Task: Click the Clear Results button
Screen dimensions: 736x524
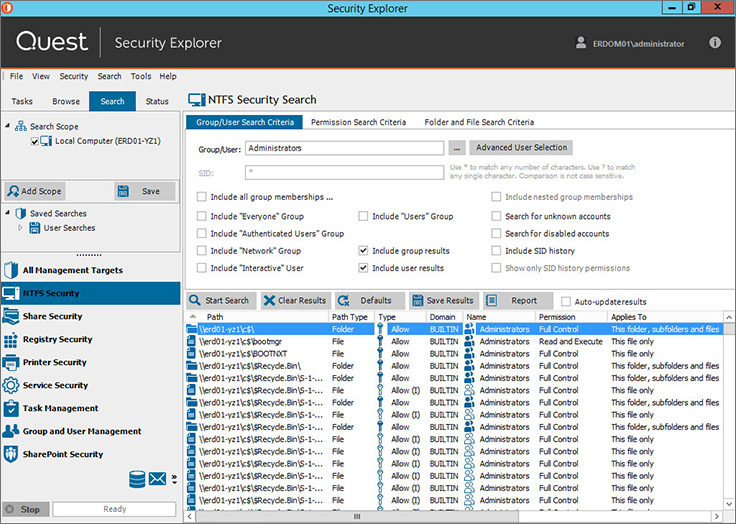Action: pos(296,301)
